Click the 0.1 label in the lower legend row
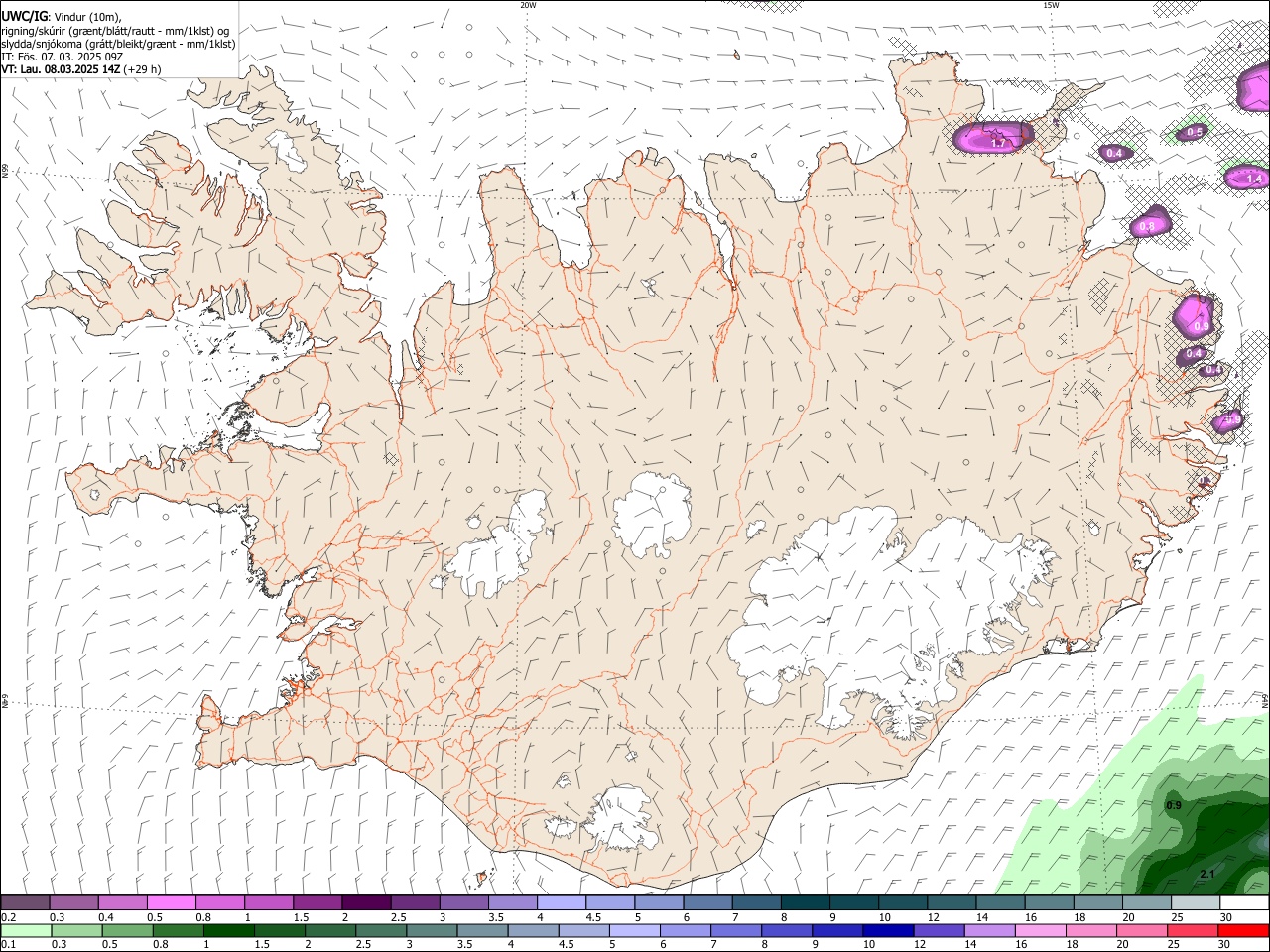 pos(9,945)
